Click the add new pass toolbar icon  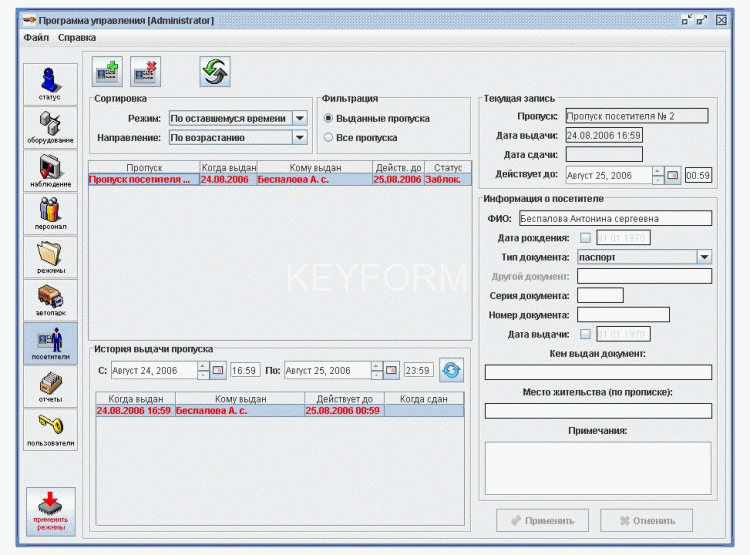(107, 72)
